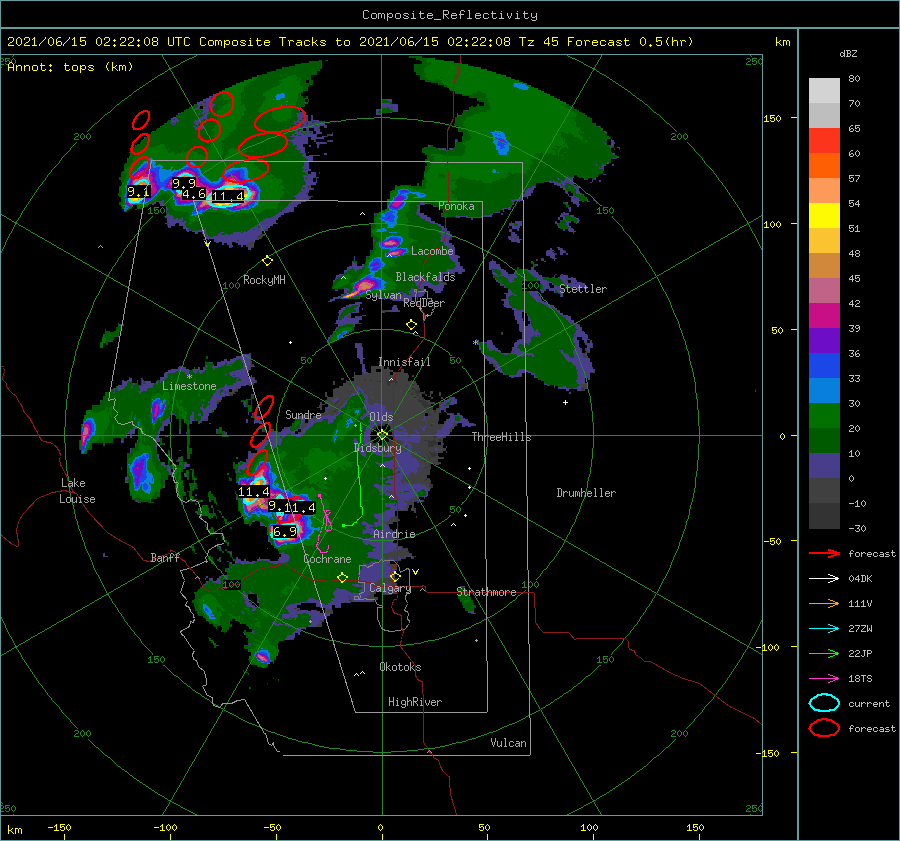Click the Composite_Reflectivity title

pyautogui.click(x=449, y=15)
